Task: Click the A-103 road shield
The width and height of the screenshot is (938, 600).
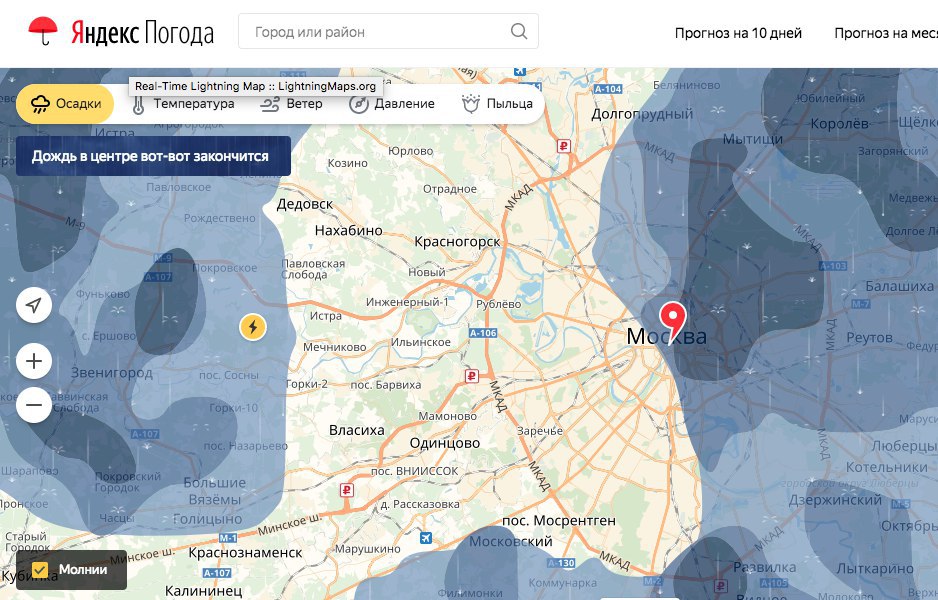Action: (833, 266)
